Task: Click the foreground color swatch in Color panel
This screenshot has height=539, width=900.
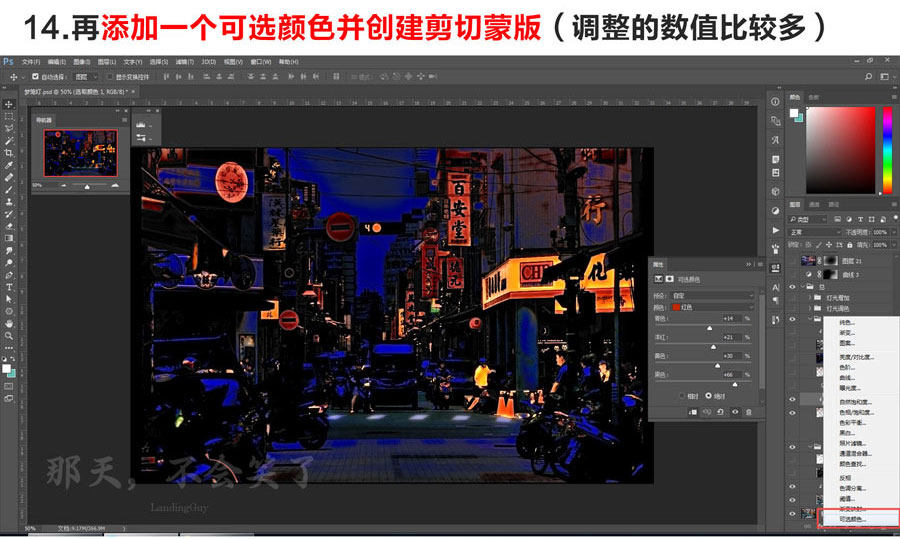Action: (794, 113)
